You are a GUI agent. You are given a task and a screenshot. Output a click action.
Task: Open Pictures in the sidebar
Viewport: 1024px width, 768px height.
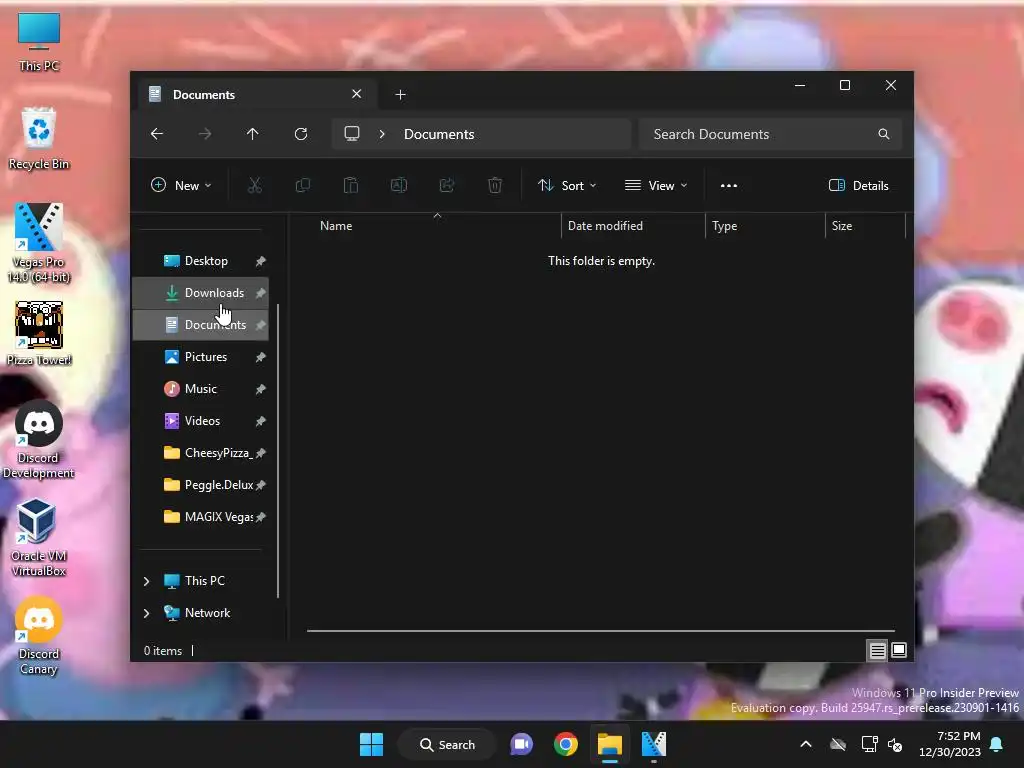(200, 357)
